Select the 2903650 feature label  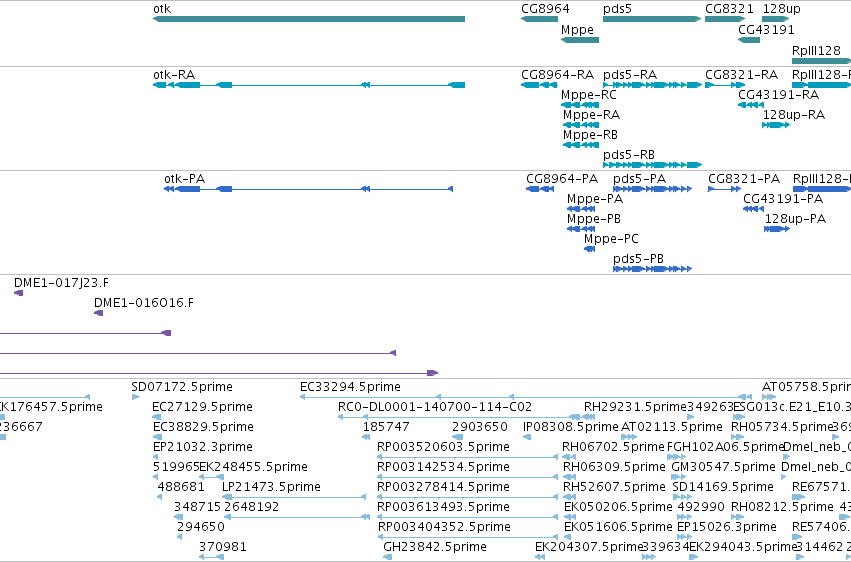480,427
